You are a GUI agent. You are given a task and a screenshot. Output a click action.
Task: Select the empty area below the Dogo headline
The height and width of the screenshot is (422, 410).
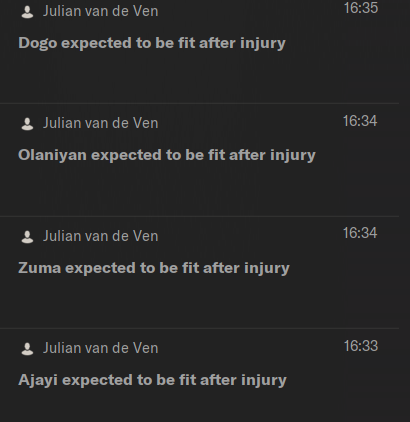199,78
